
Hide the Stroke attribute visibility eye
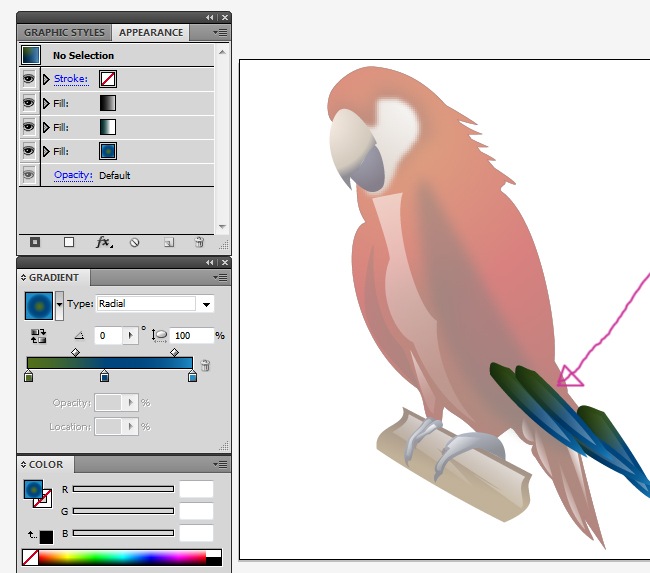tap(29, 79)
